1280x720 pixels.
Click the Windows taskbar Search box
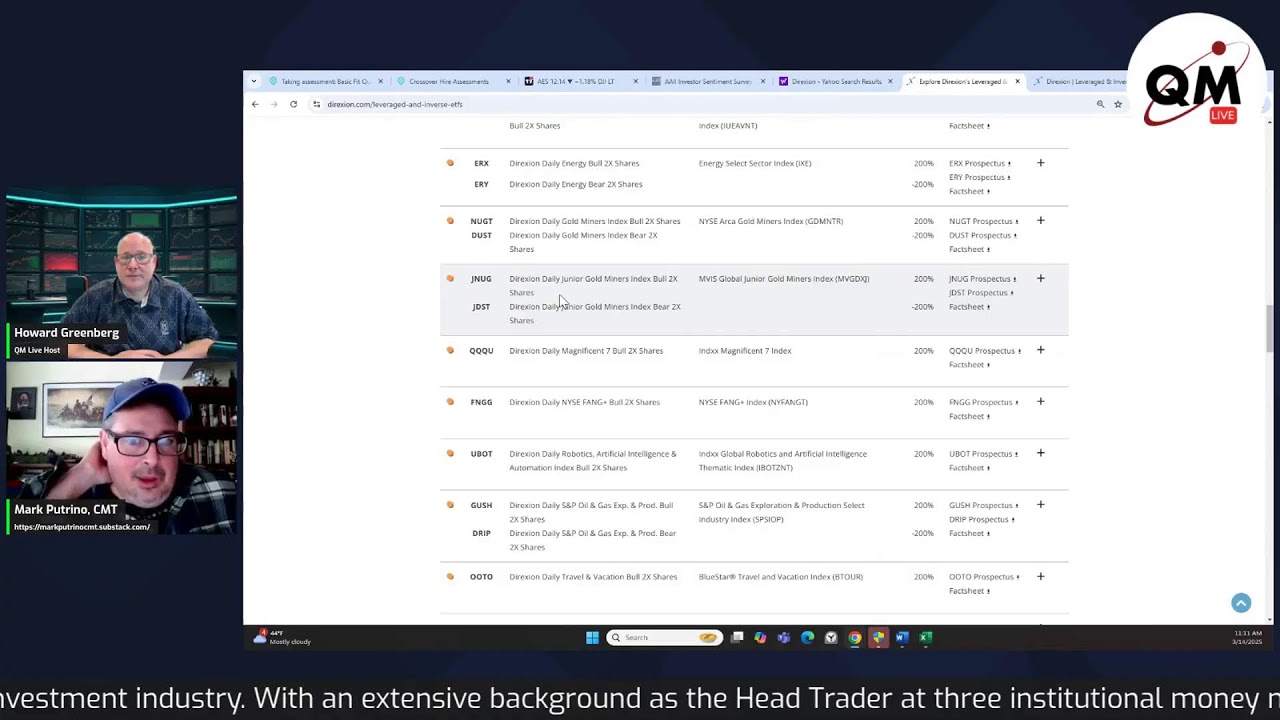point(664,637)
